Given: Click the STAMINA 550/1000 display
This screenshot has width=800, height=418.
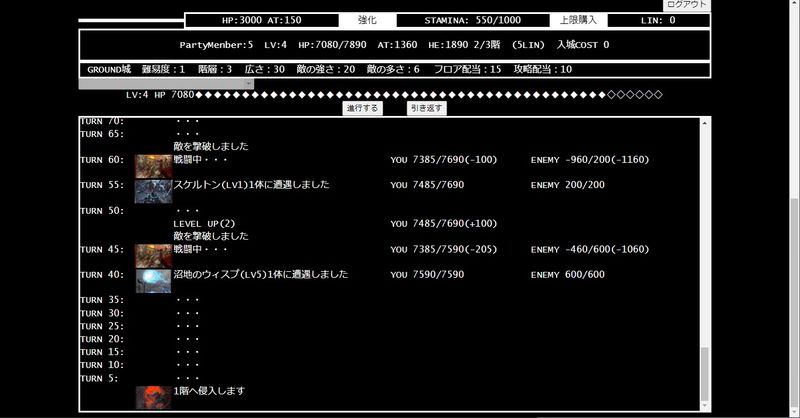Looking at the screenshot, I should [474, 20].
